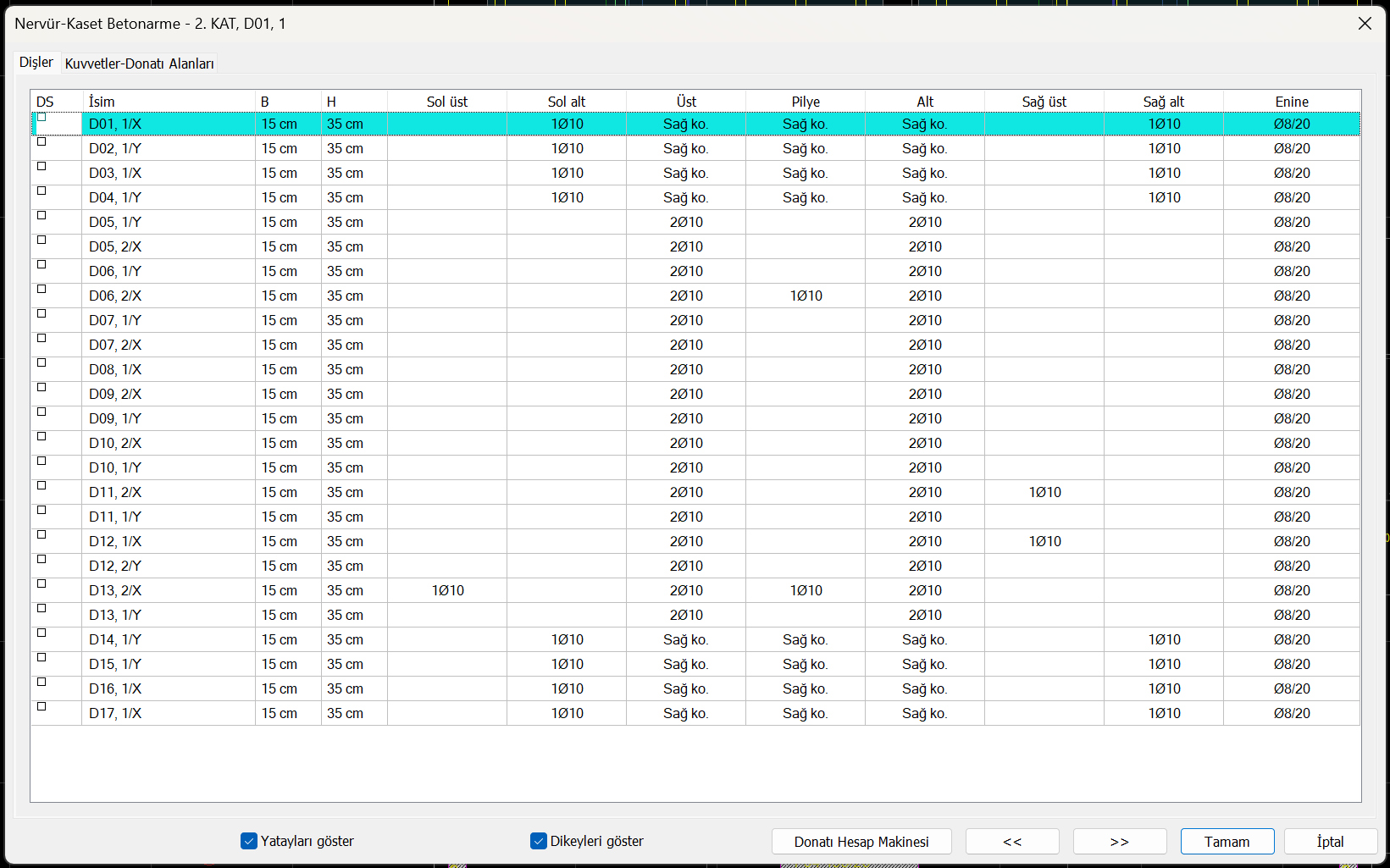Viewport: 1390px width, 868px height.
Task: Select row name D06, 2/X
Action: [169, 296]
